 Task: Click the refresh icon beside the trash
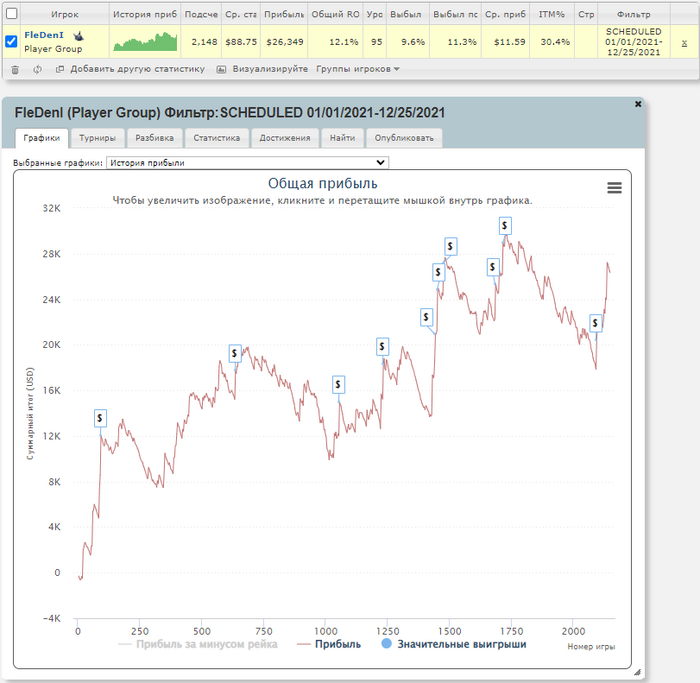38,70
